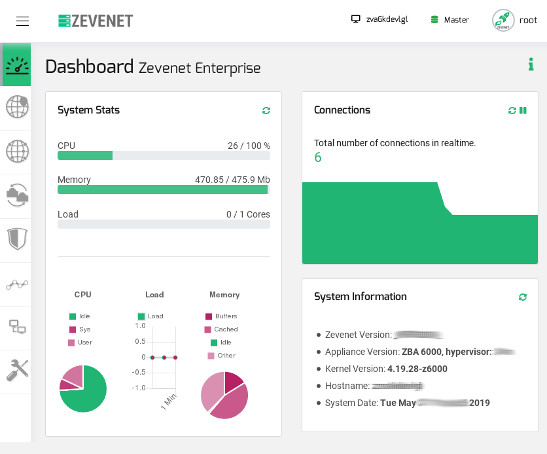547x454 pixels.
Task: Open the IPDS shield sidebar icon
Action: tap(17, 239)
